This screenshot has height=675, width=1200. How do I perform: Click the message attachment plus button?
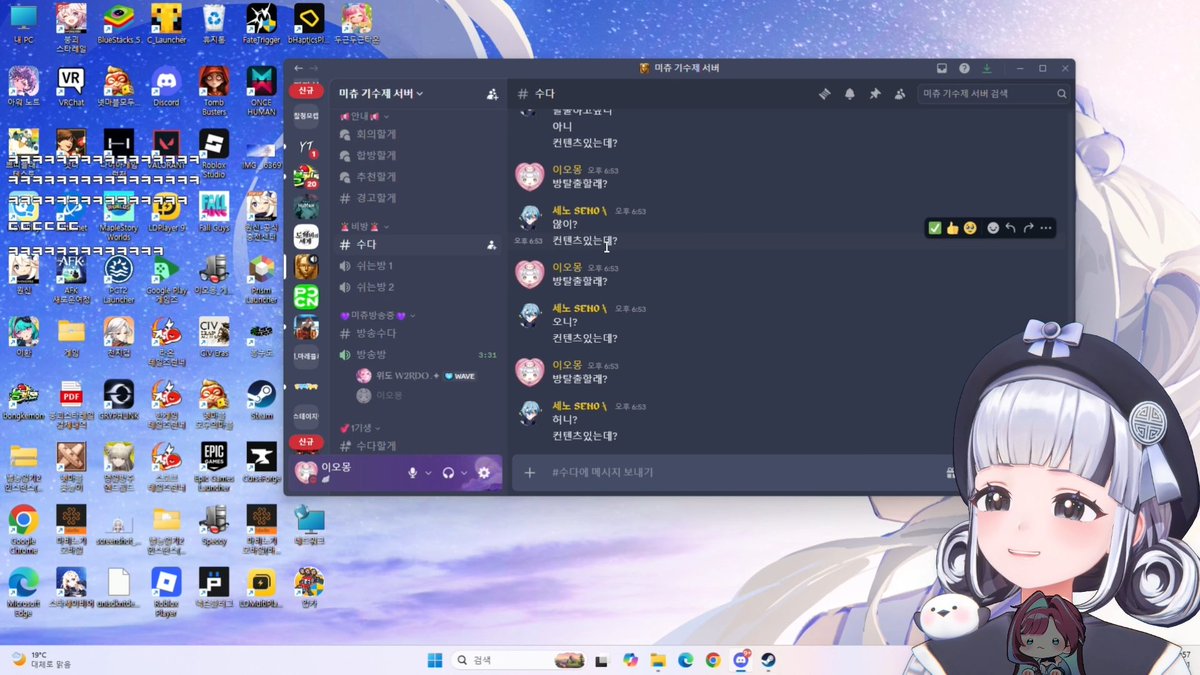click(530, 472)
